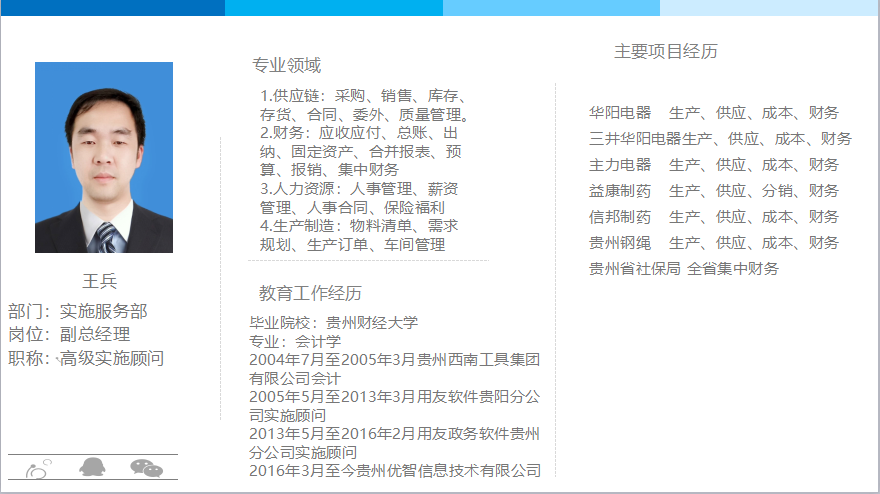Click the profile photo of 王兵
This screenshot has height=494, width=880.
point(104,157)
